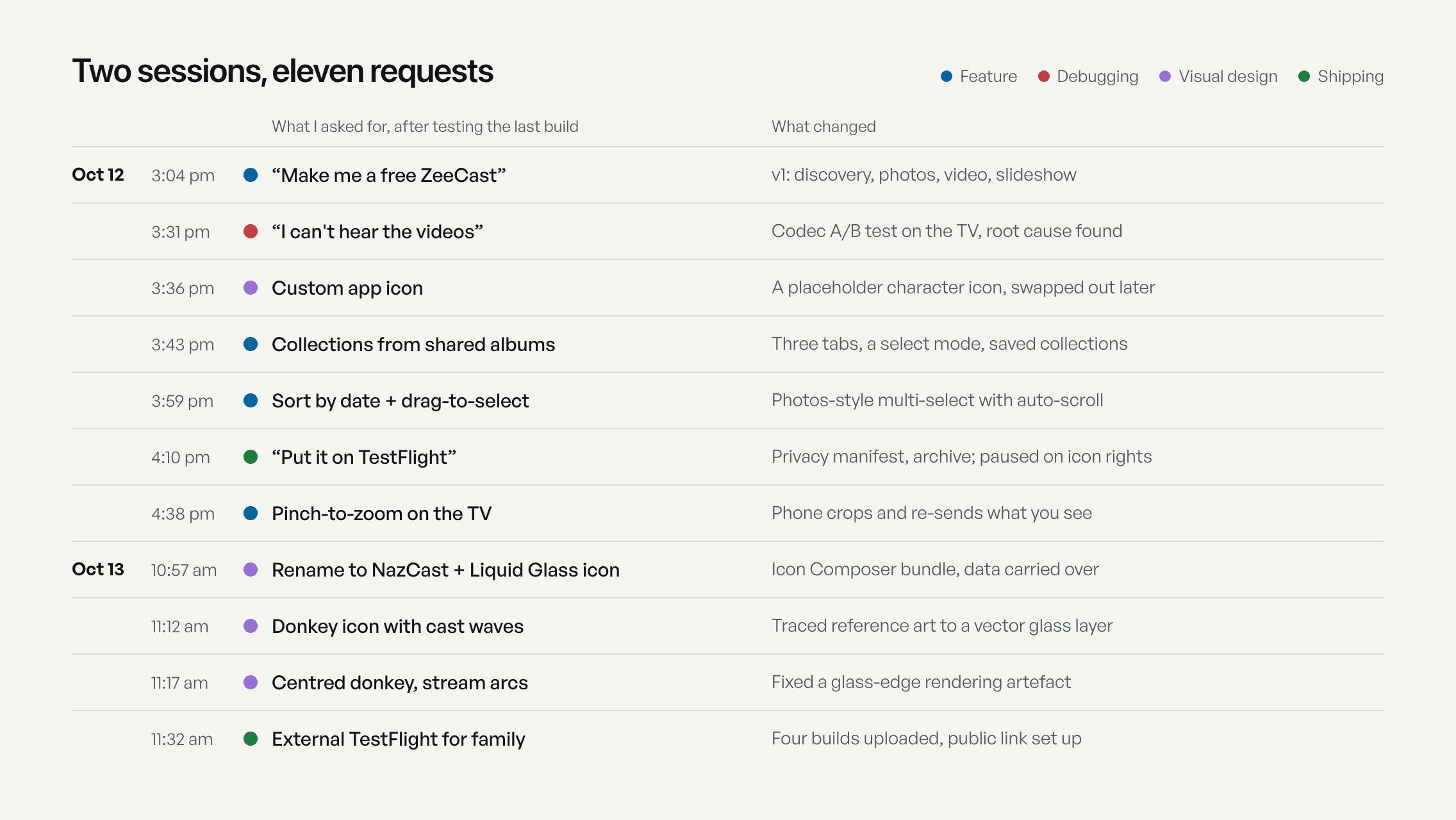Screen dimensions: 1456x820
Task: Click the blue dot beside Collections from shared albums
Action: 251,344
